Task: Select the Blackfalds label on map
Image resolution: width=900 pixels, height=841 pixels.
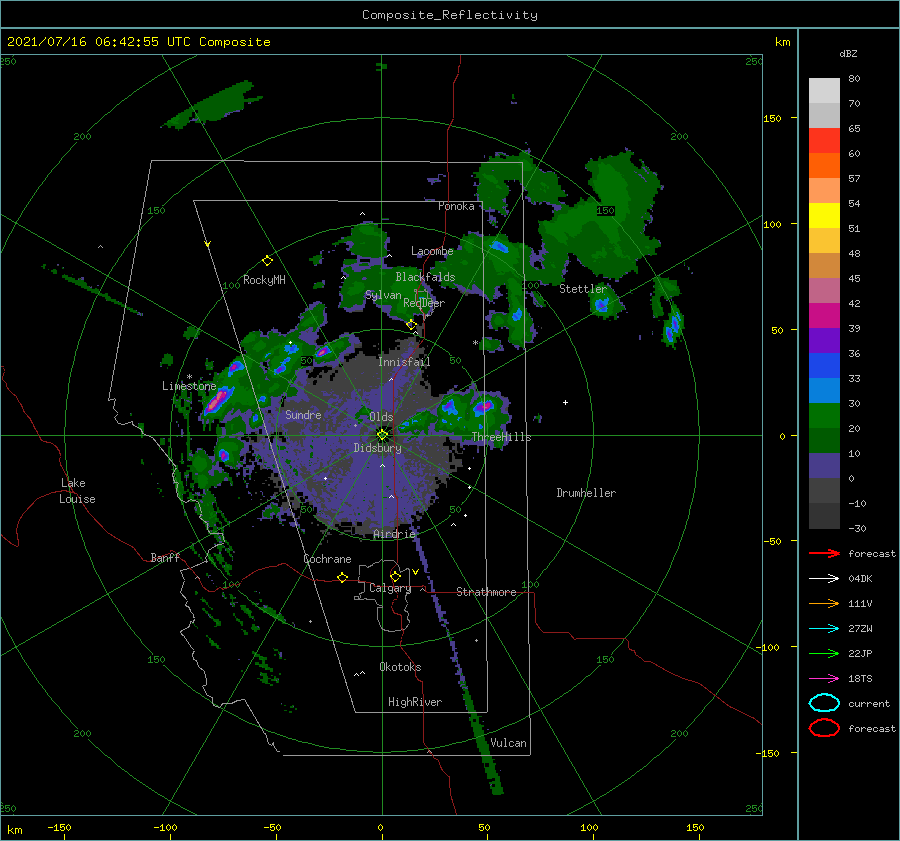Action: [425, 277]
